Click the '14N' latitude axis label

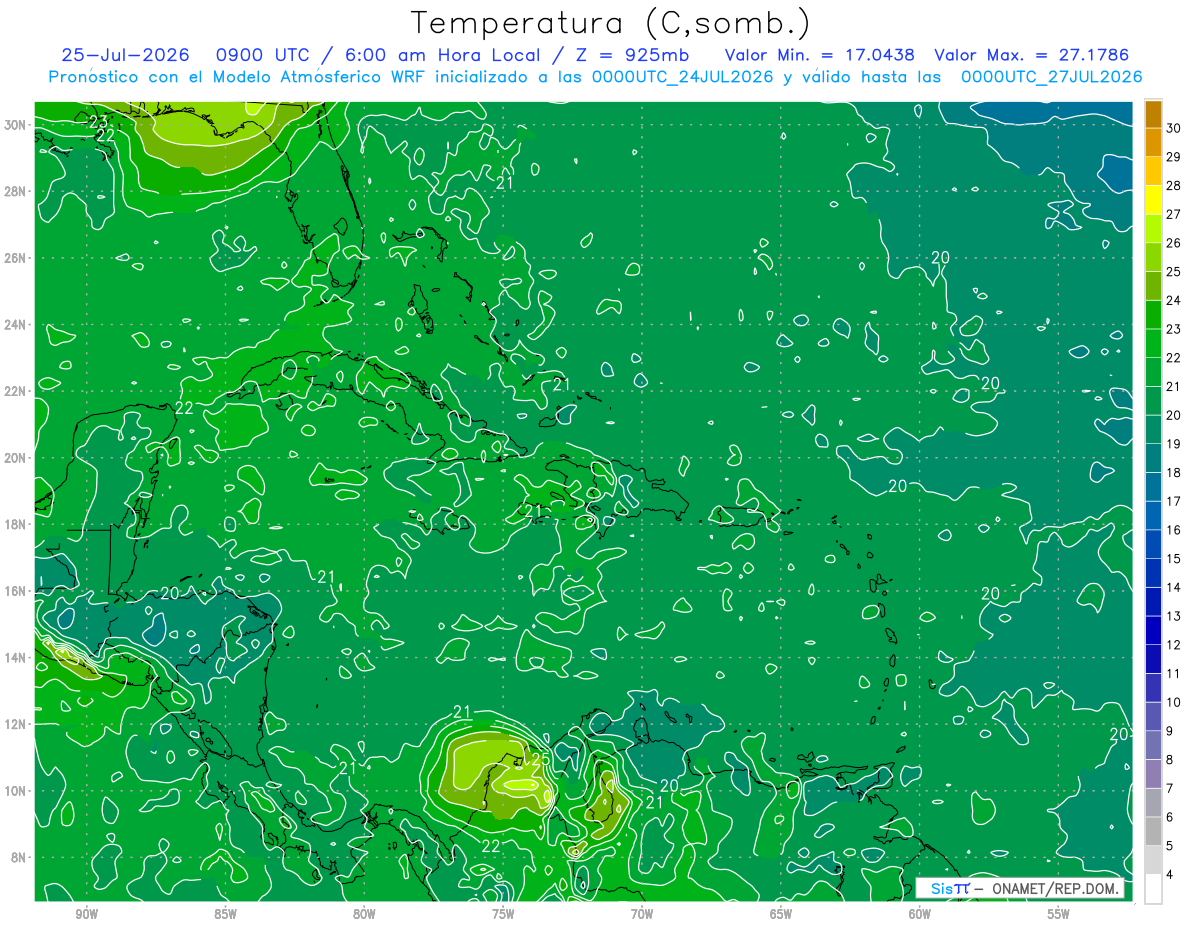click(x=15, y=658)
